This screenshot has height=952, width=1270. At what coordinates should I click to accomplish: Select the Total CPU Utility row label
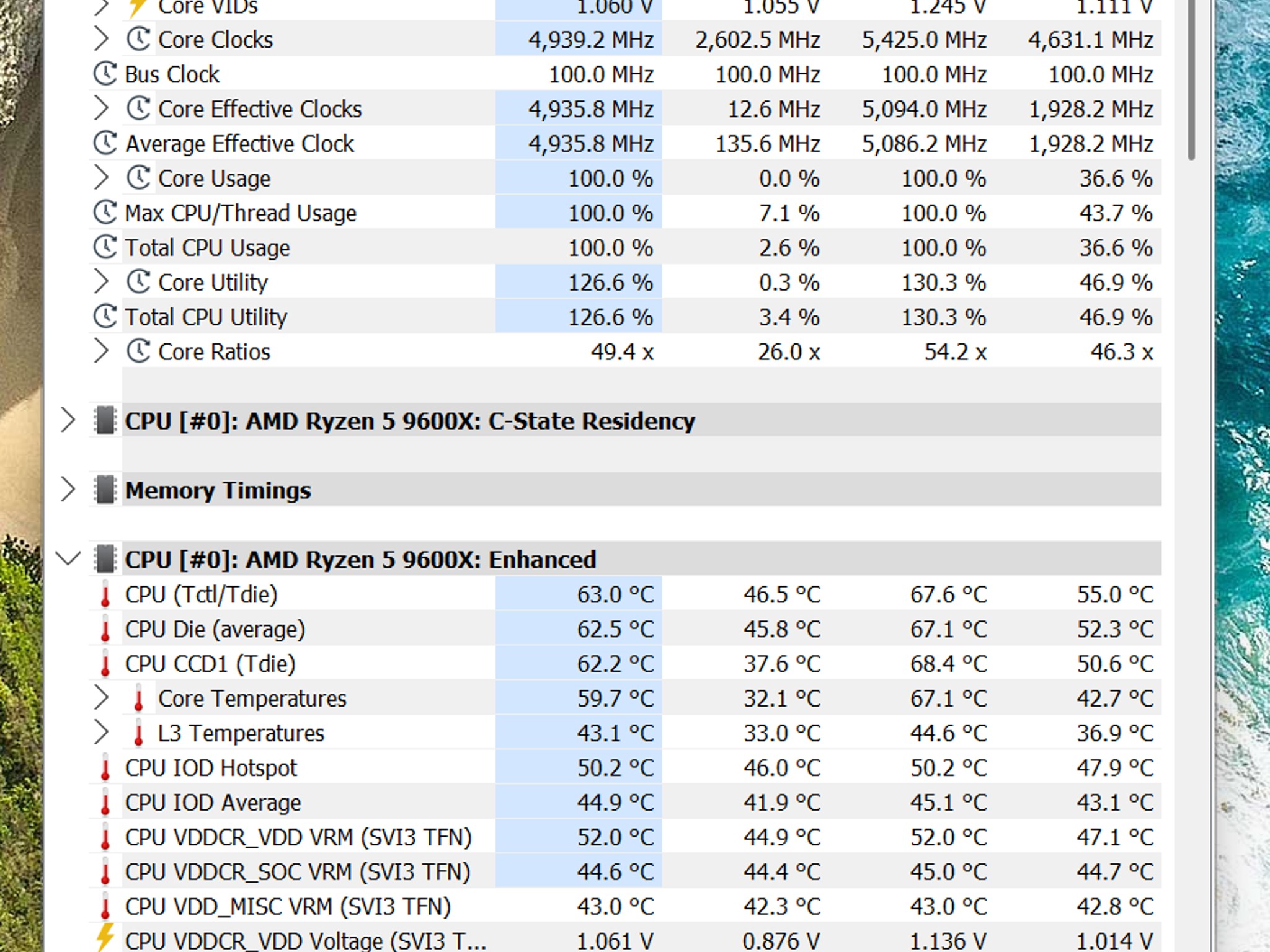coord(206,317)
